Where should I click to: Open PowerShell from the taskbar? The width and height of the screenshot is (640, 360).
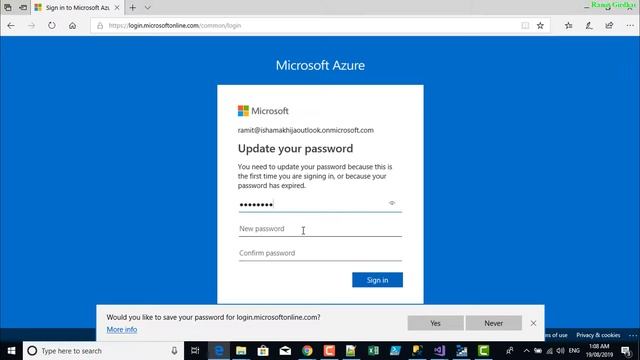(x=395, y=351)
